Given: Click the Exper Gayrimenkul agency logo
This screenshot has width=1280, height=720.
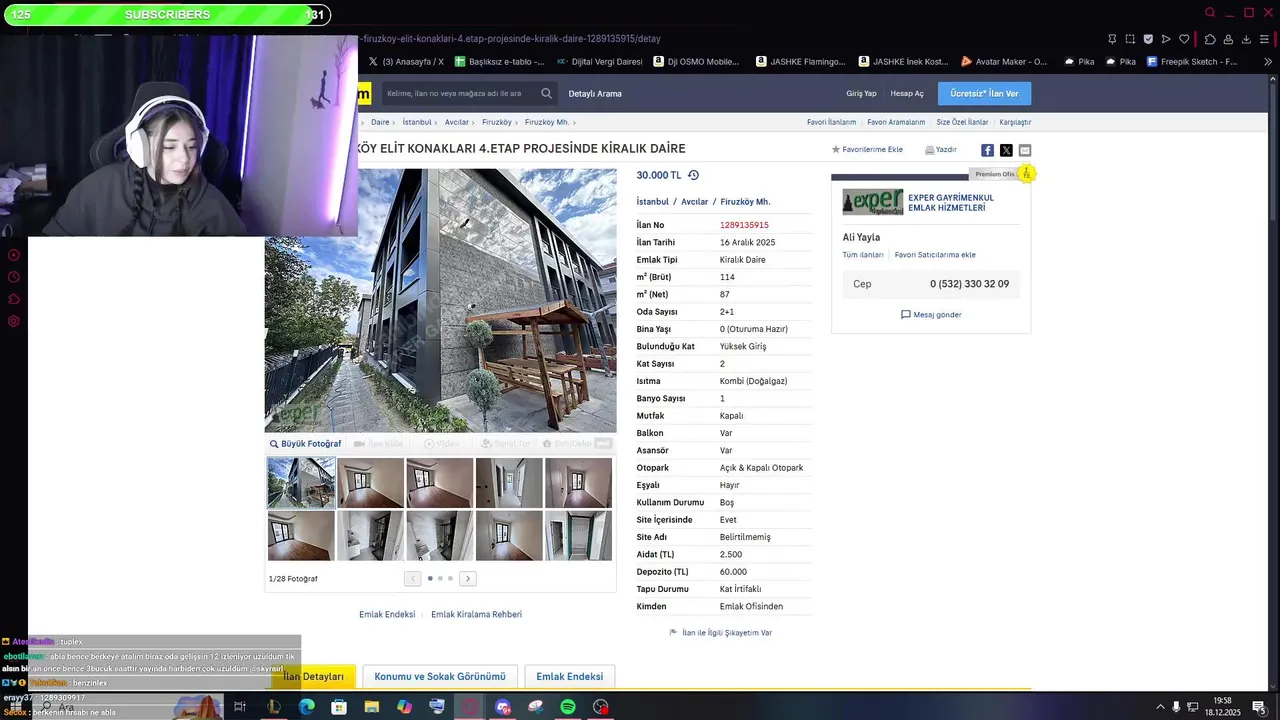Looking at the screenshot, I should tap(872, 202).
